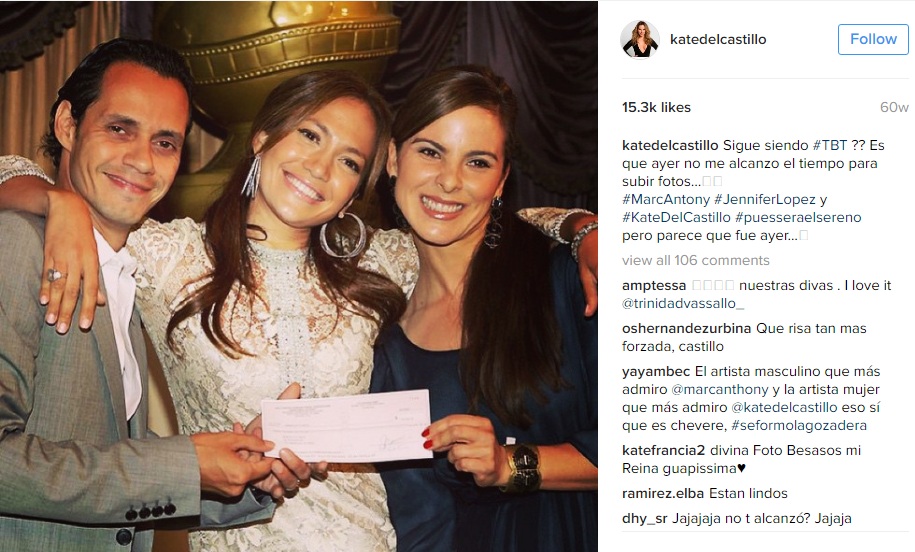915x552 pixels.
Task: Click the posted photo of three people
Action: [x=299, y=277]
